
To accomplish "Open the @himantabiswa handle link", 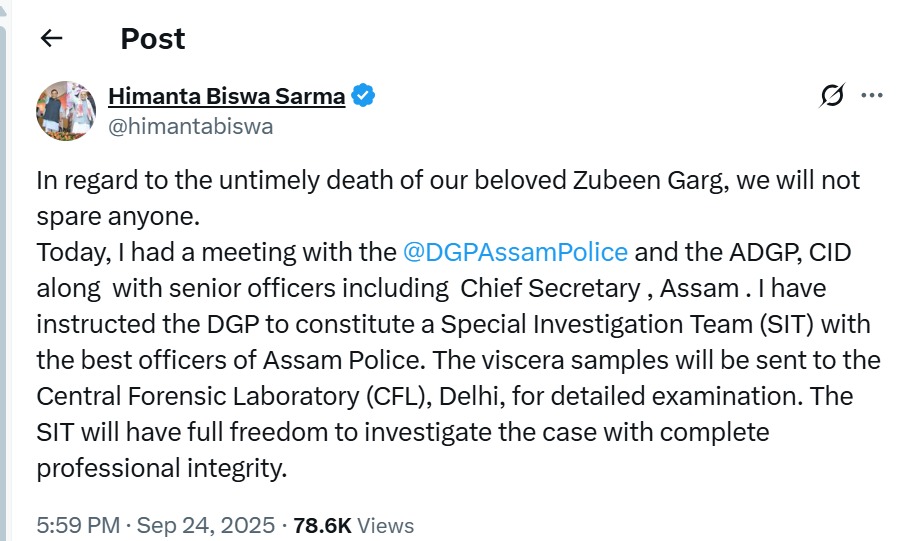I will point(190,127).
